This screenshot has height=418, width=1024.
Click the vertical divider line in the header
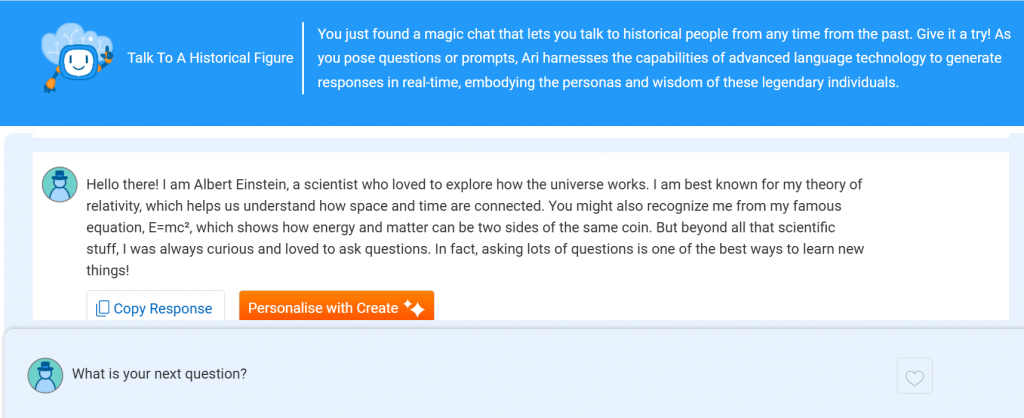point(303,58)
